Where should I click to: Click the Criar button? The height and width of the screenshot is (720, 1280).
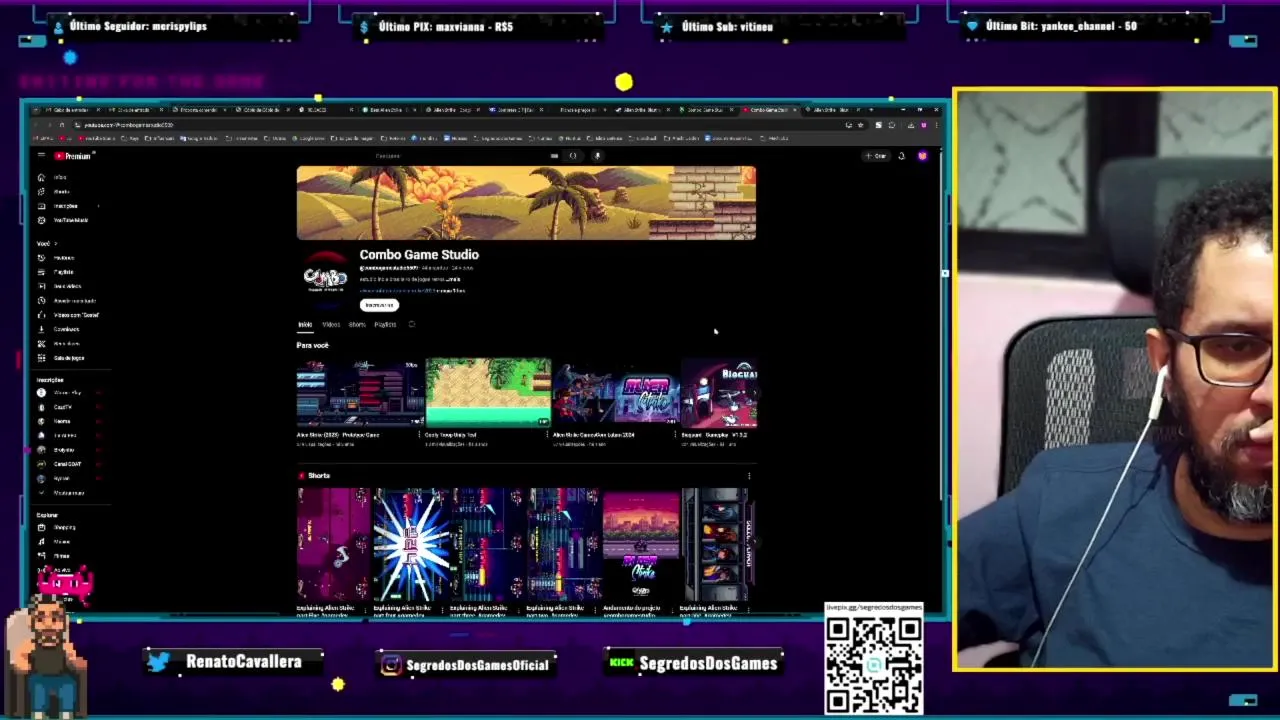pyautogui.click(x=877, y=156)
